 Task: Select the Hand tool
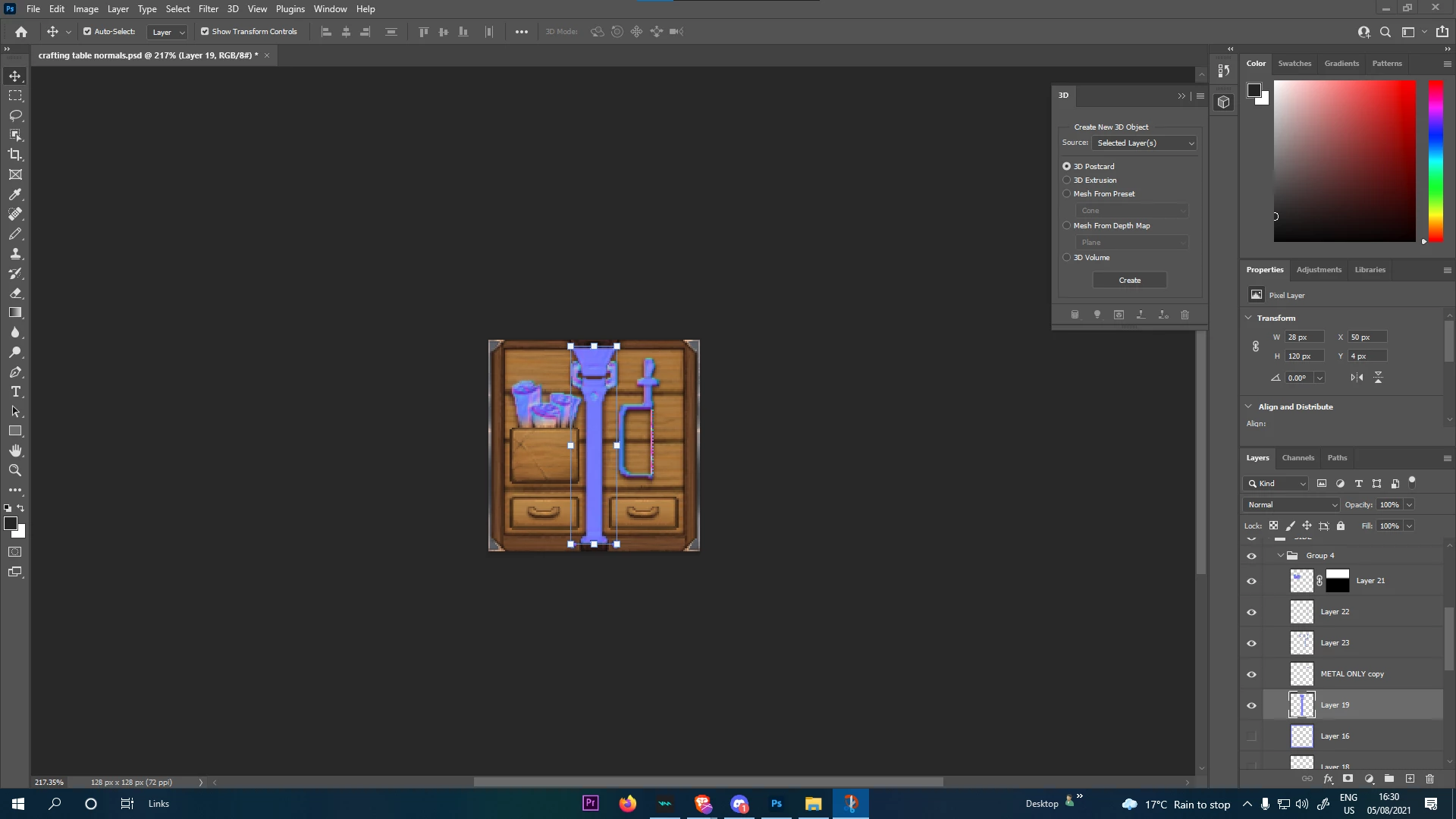pos(15,450)
